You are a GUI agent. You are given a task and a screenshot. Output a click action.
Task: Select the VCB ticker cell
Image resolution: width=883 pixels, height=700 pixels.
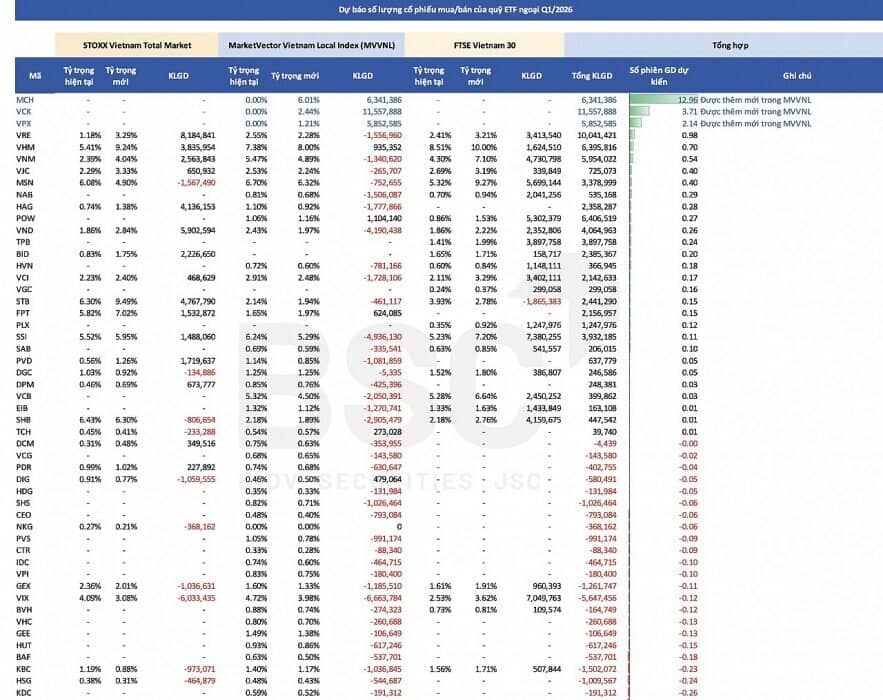(24, 396)
